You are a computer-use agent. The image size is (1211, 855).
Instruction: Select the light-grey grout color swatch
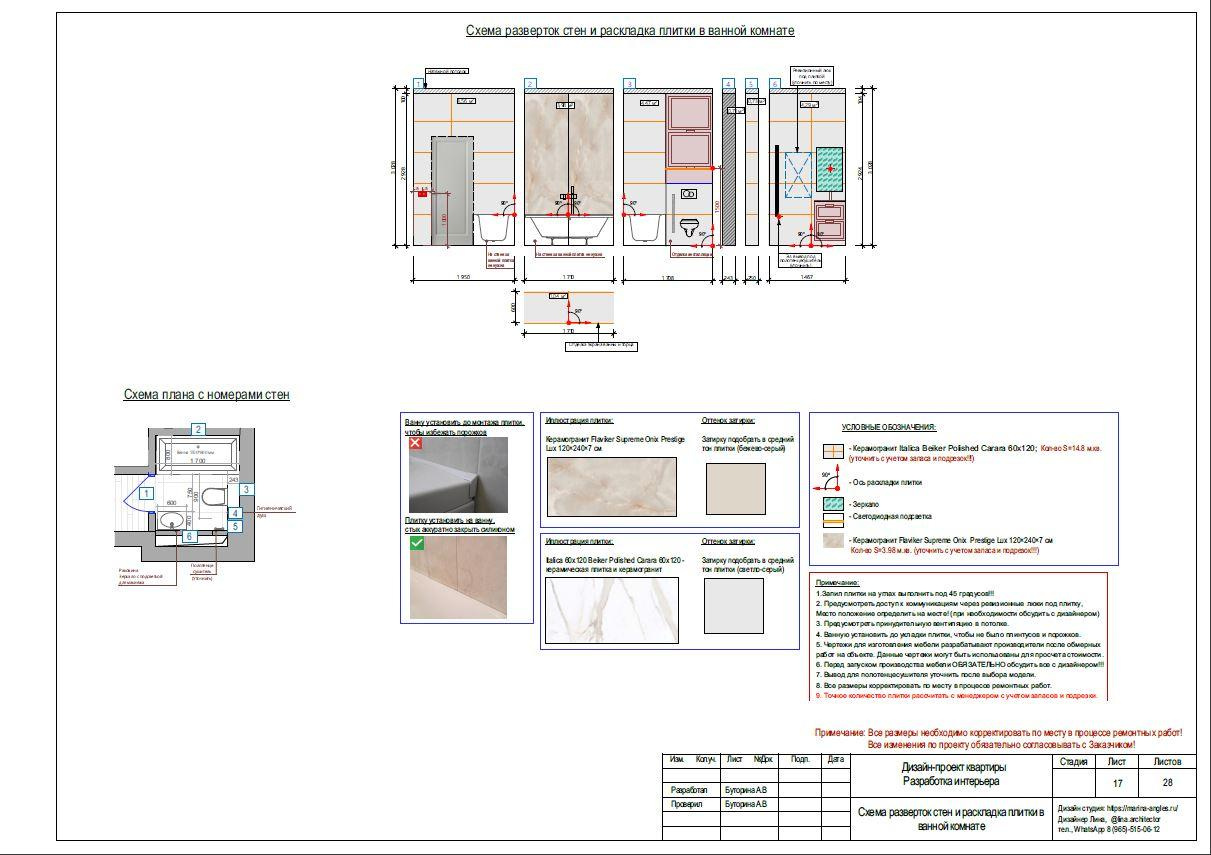pos(735,606)
